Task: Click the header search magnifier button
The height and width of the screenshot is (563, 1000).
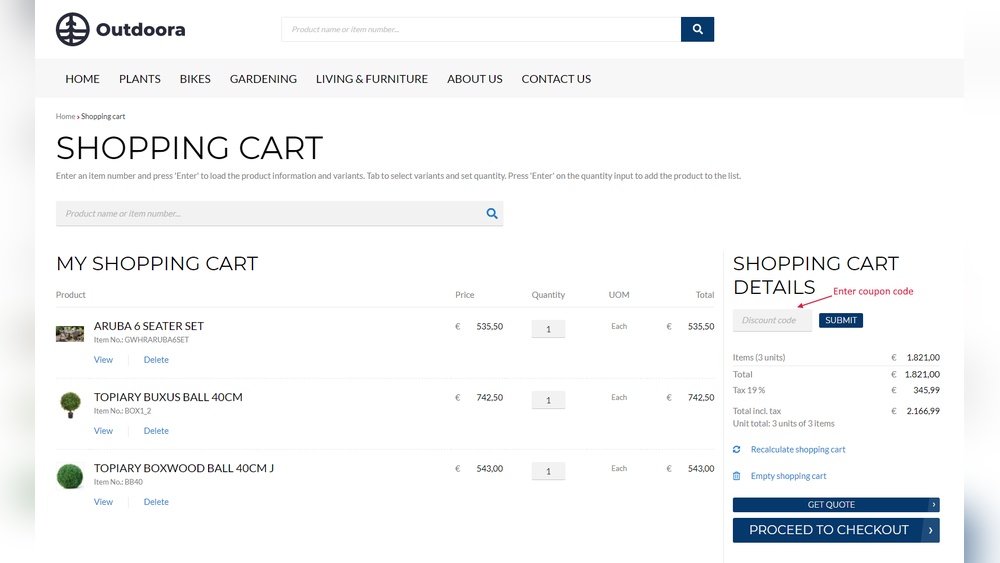Action: [x=697, y=29]
